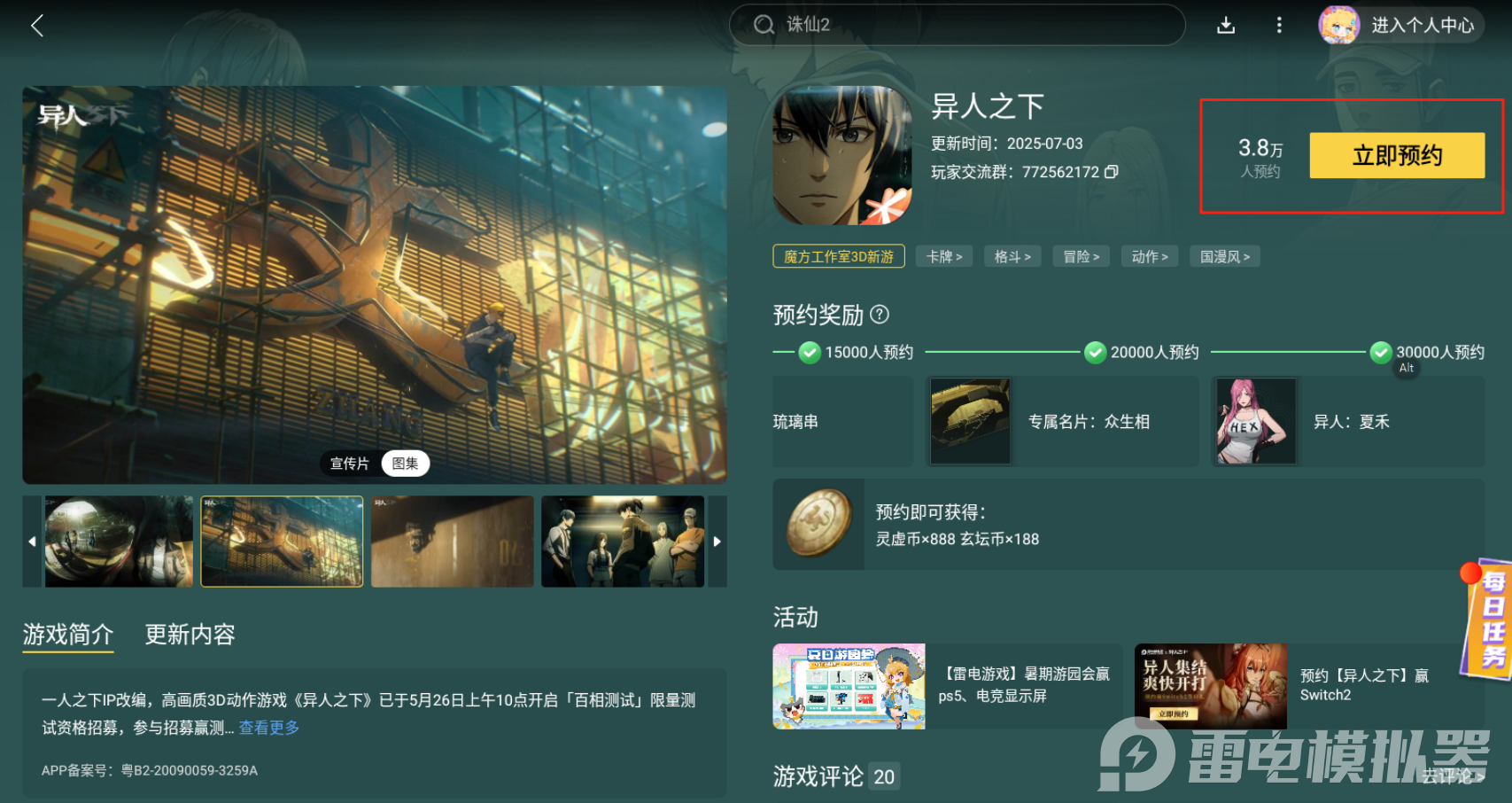Click the main scaffolding preview image

pyautogui.click(x=375, y=285)
